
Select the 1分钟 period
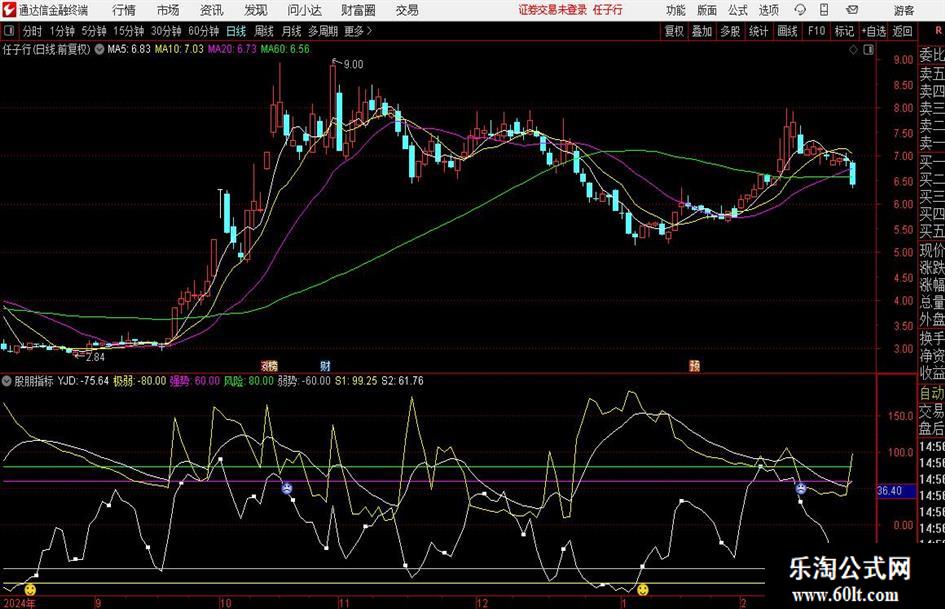tap(62, 31)
